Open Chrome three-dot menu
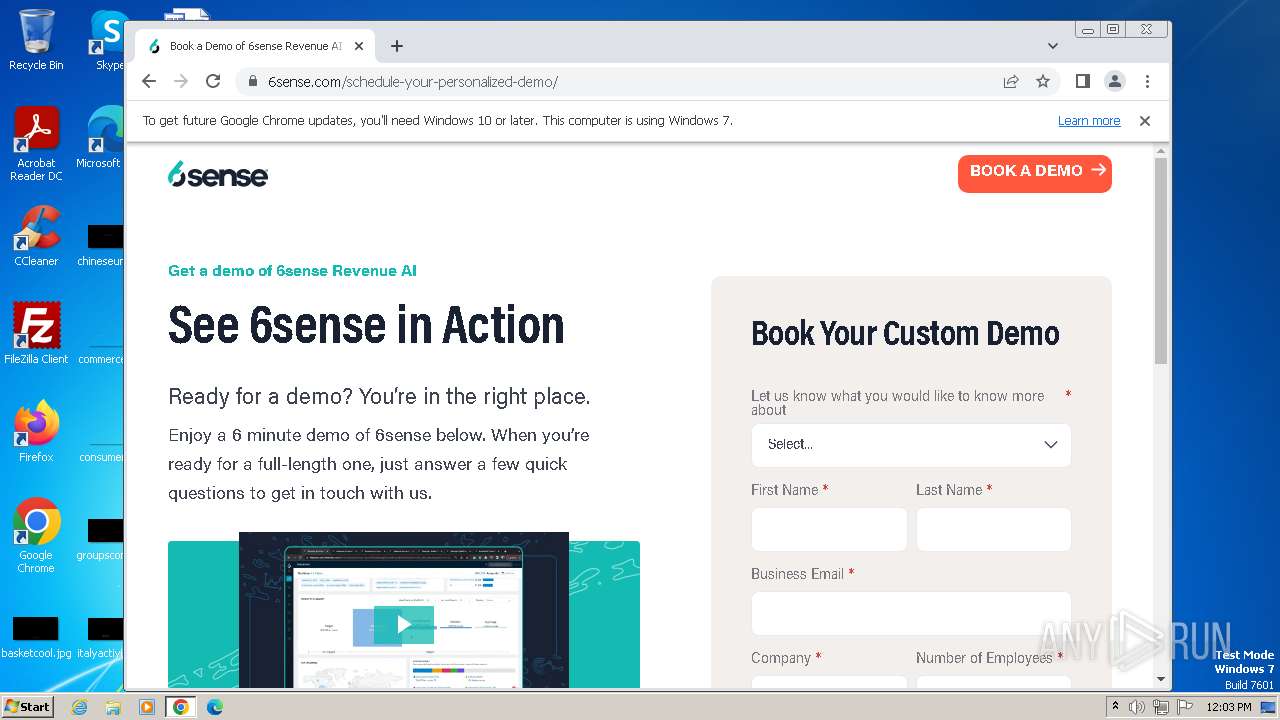The image size is (1280, 720). click(1147, 82)
